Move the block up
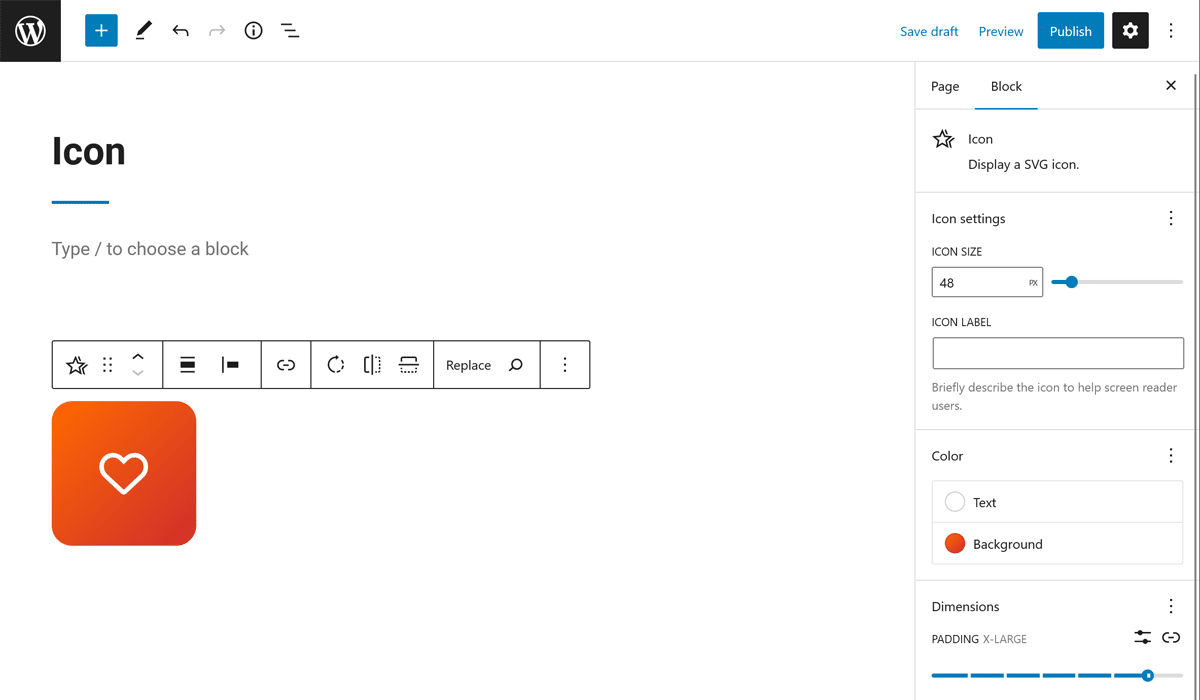 click(138, 356)
